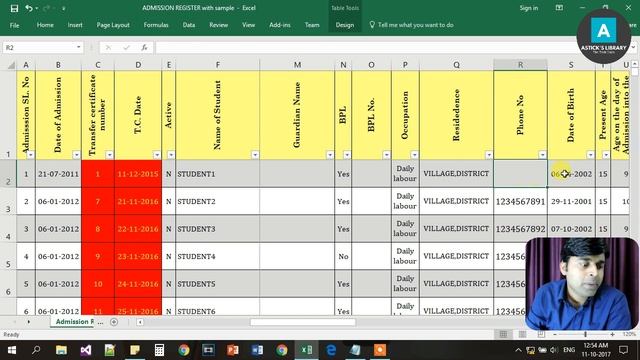Click the Sign in link
Screen dimensions: 640x360
[x=529, y=8]
